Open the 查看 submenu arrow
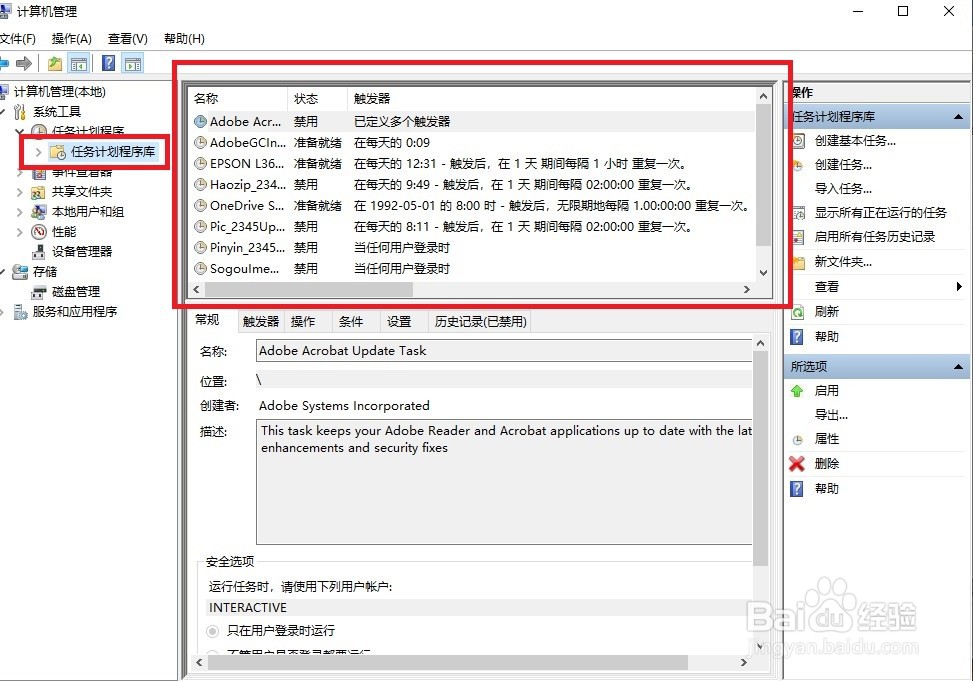The height and width of the screenshot is (681, 973). [960, 286]
